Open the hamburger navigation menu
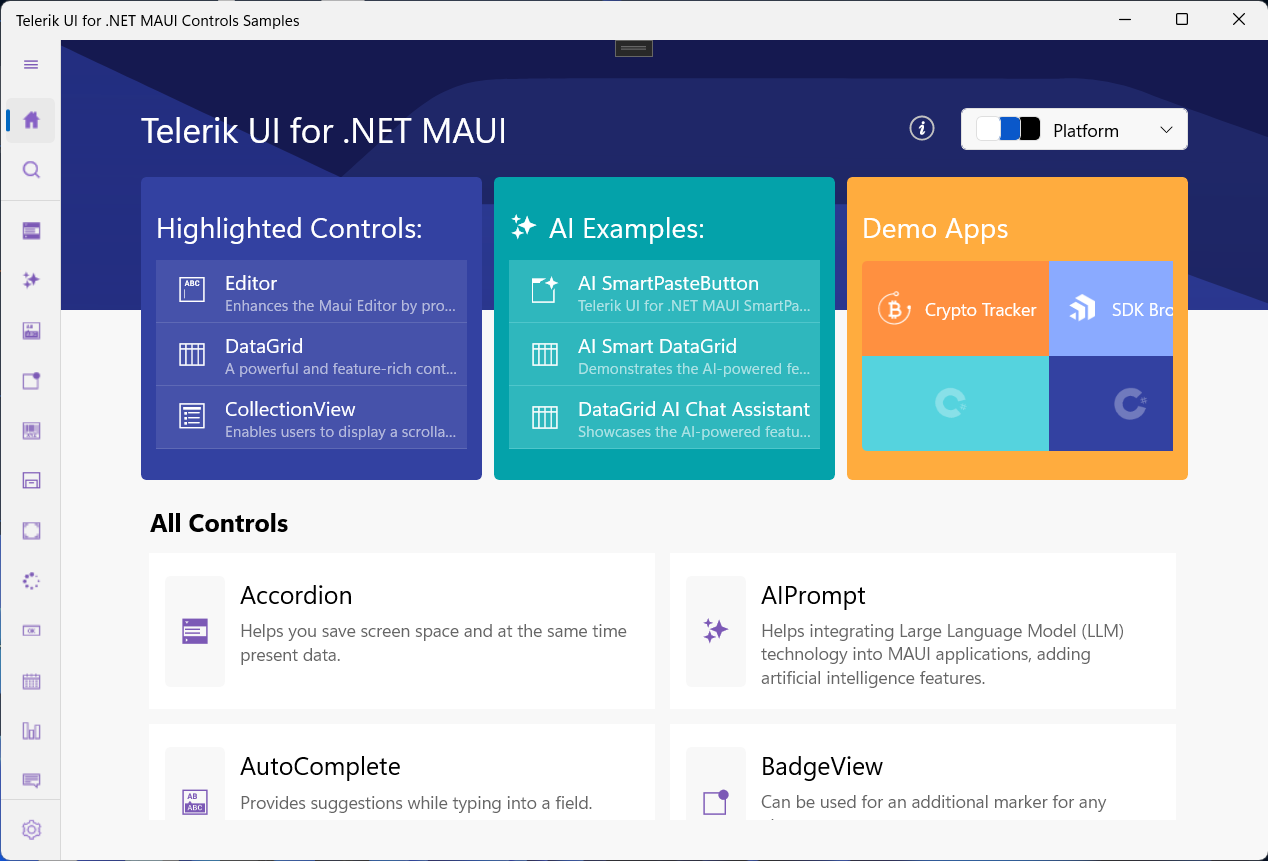Screen dimensions: 1268x861 point(31,65)
